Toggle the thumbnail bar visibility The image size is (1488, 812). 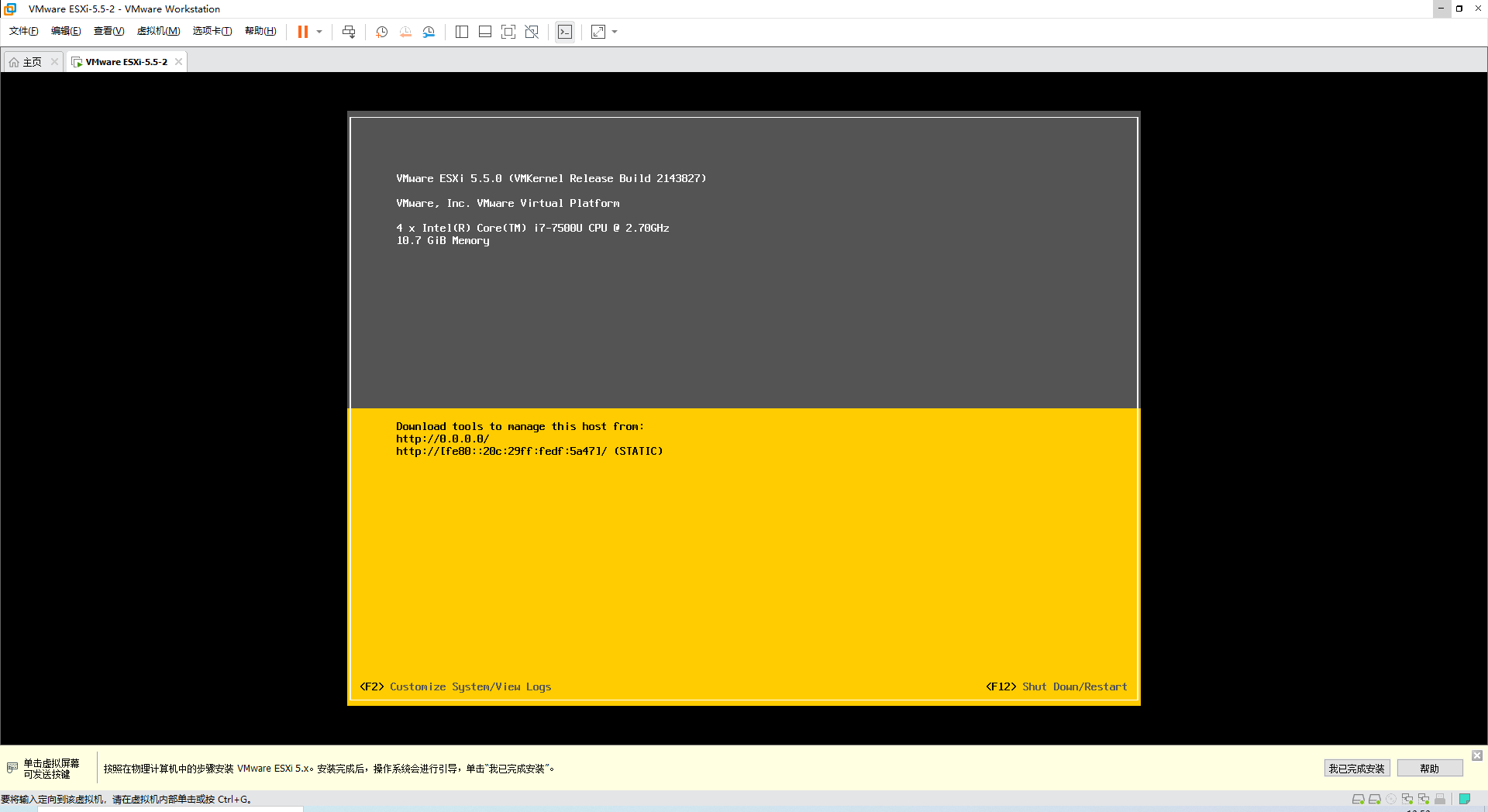pos(484,32)
